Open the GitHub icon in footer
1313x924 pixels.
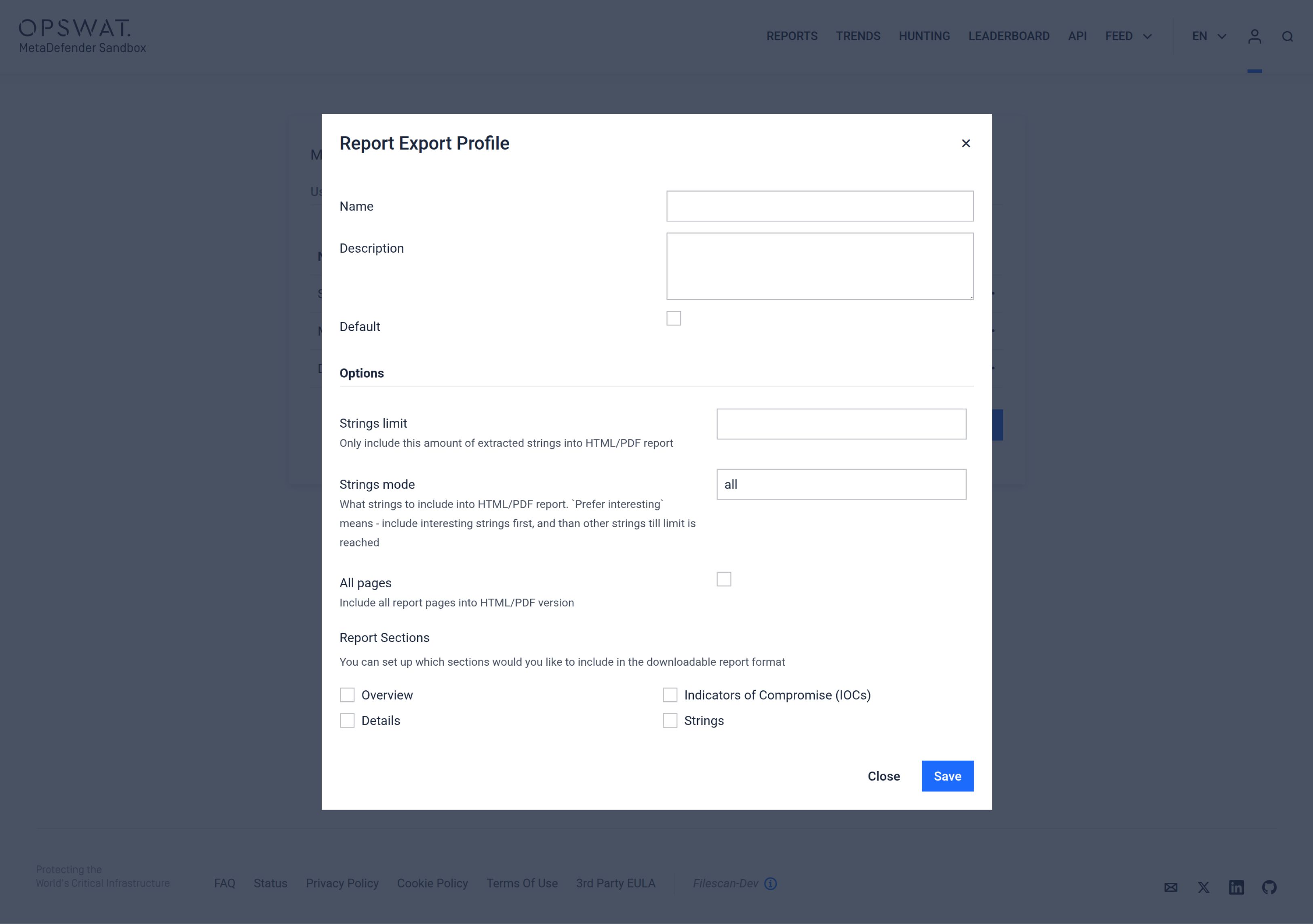tap(1269, 887)
